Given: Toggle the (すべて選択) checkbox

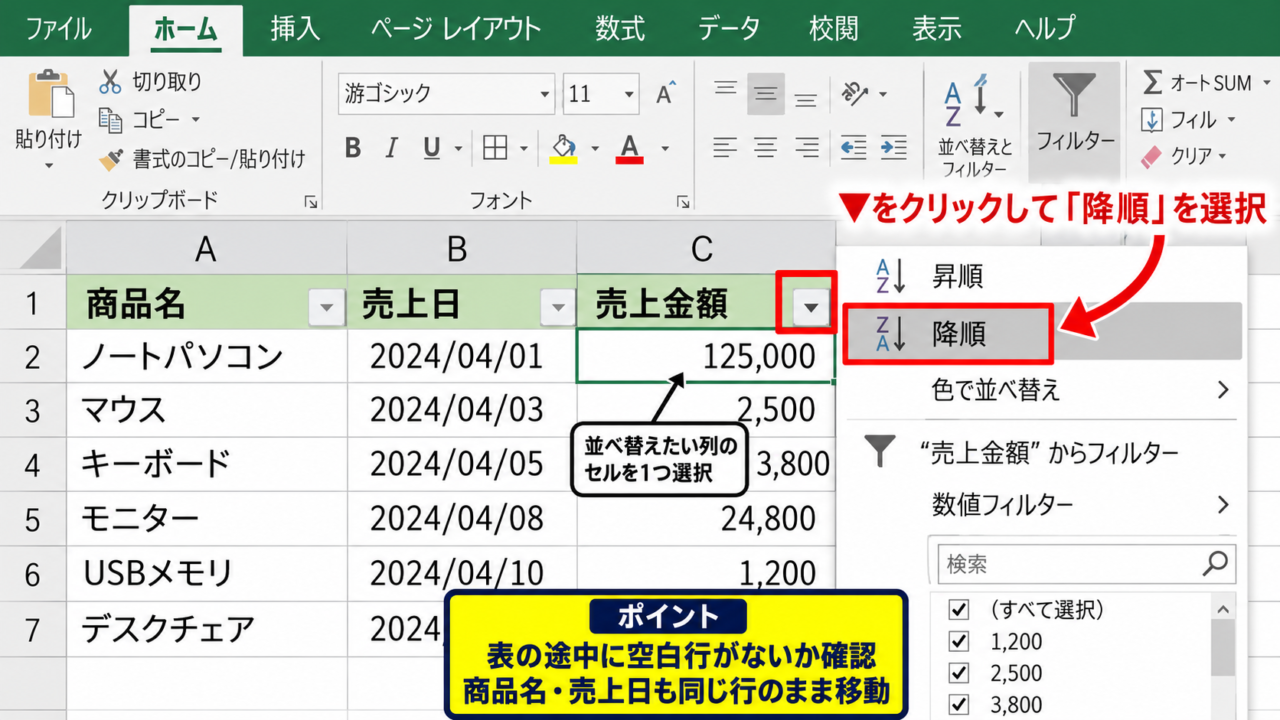Looking at the screenshot, I should 959,609.
